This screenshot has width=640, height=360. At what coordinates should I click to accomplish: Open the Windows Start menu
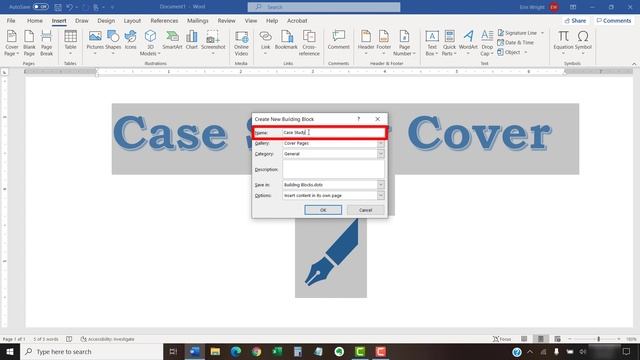pos(10,351)
